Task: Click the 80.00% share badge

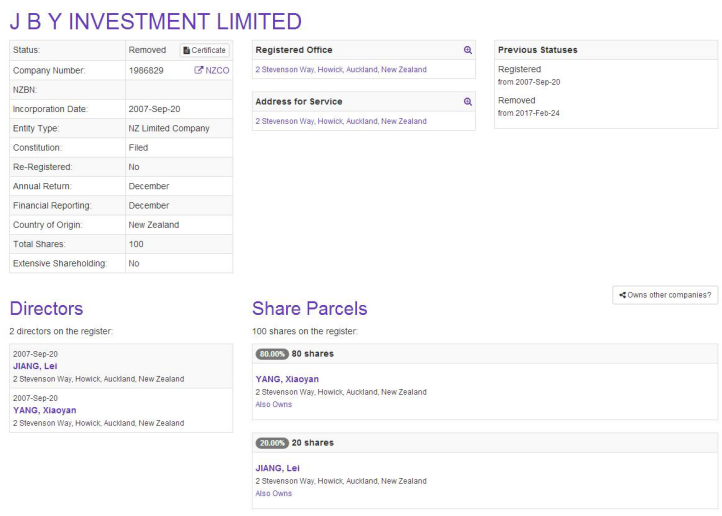Action: pos(272,354)
